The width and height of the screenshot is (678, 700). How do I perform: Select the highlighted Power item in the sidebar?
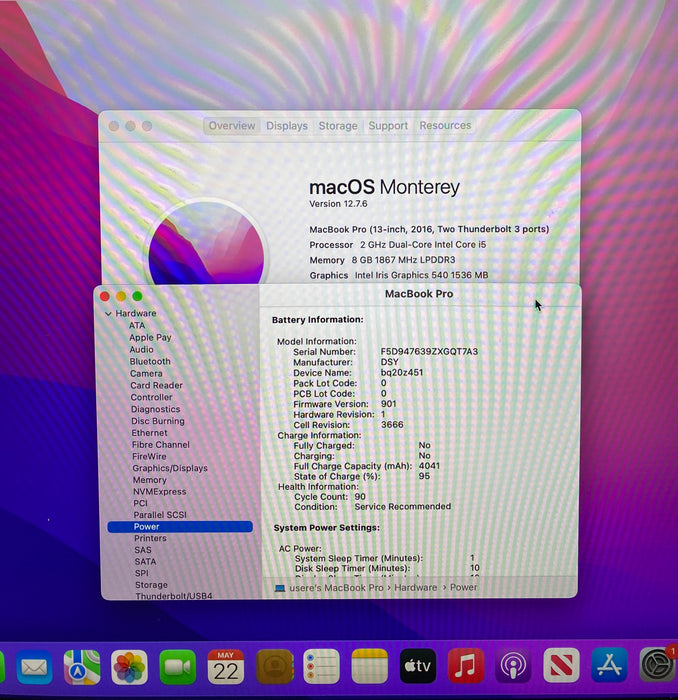tap(180, 527)
